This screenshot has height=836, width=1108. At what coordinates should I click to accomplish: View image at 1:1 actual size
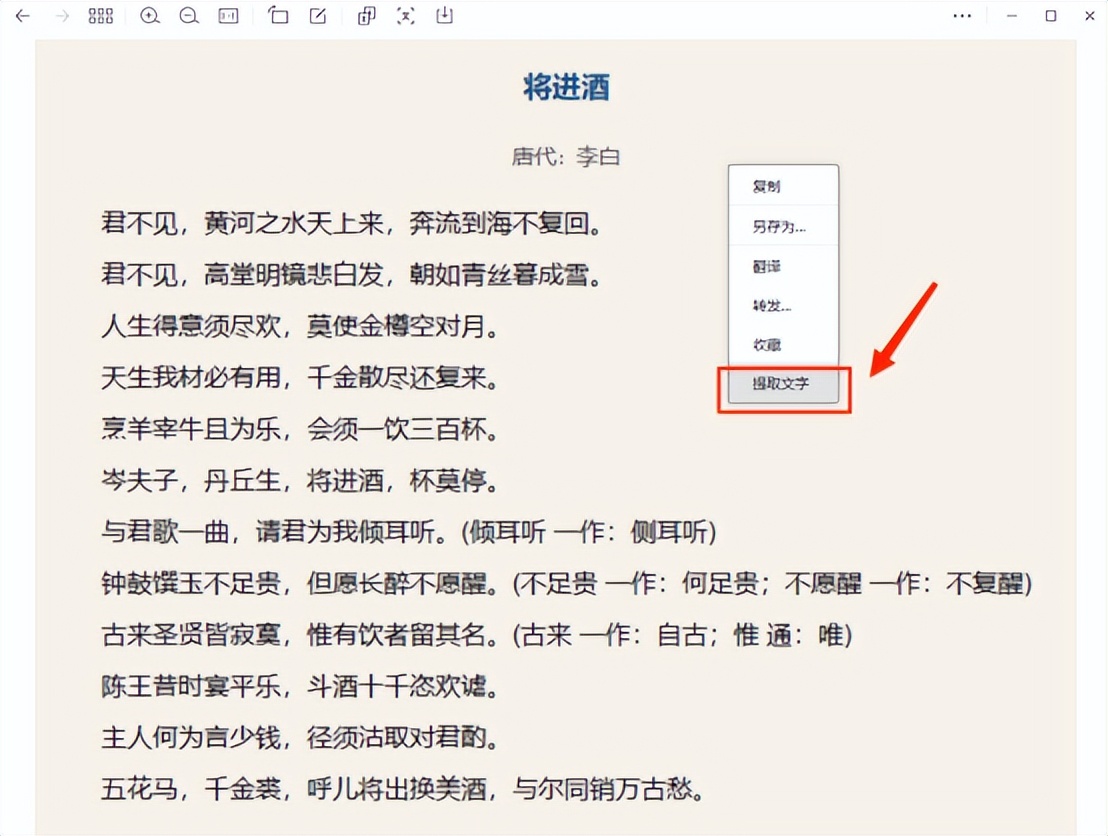(x=228, y=16)
